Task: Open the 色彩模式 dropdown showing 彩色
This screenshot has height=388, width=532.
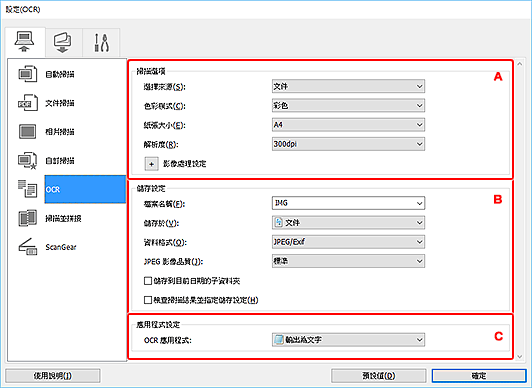Action: [x=348, y=105]
